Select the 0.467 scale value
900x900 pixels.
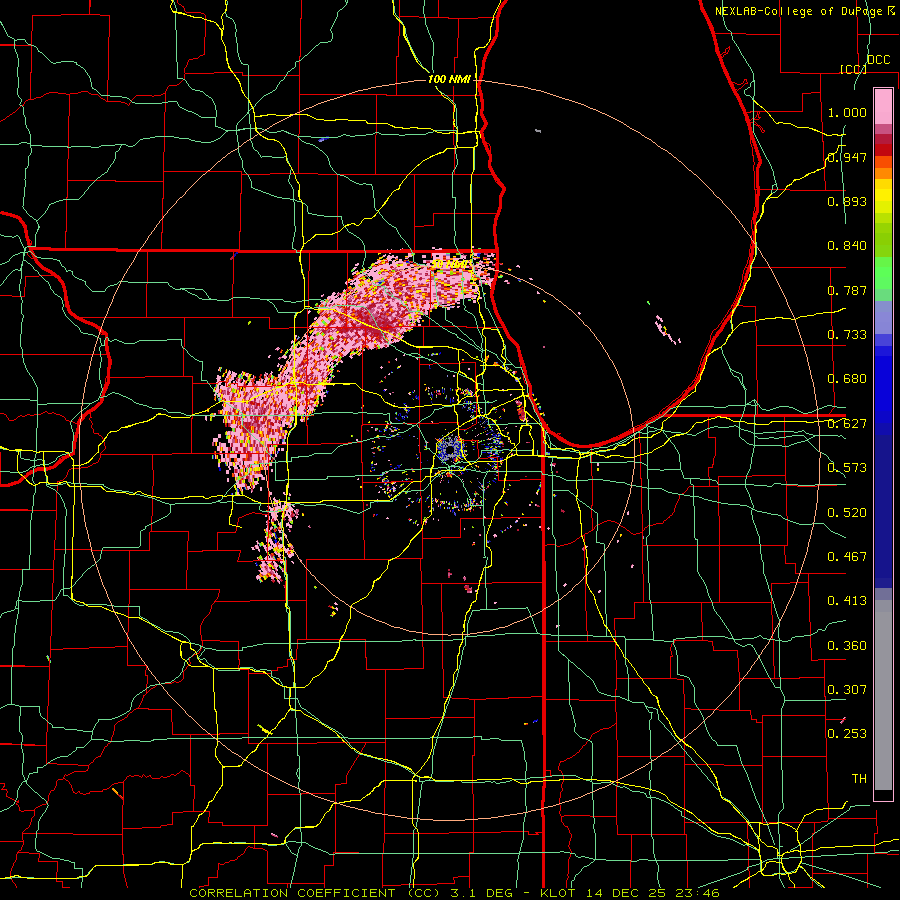pos(847,557)
